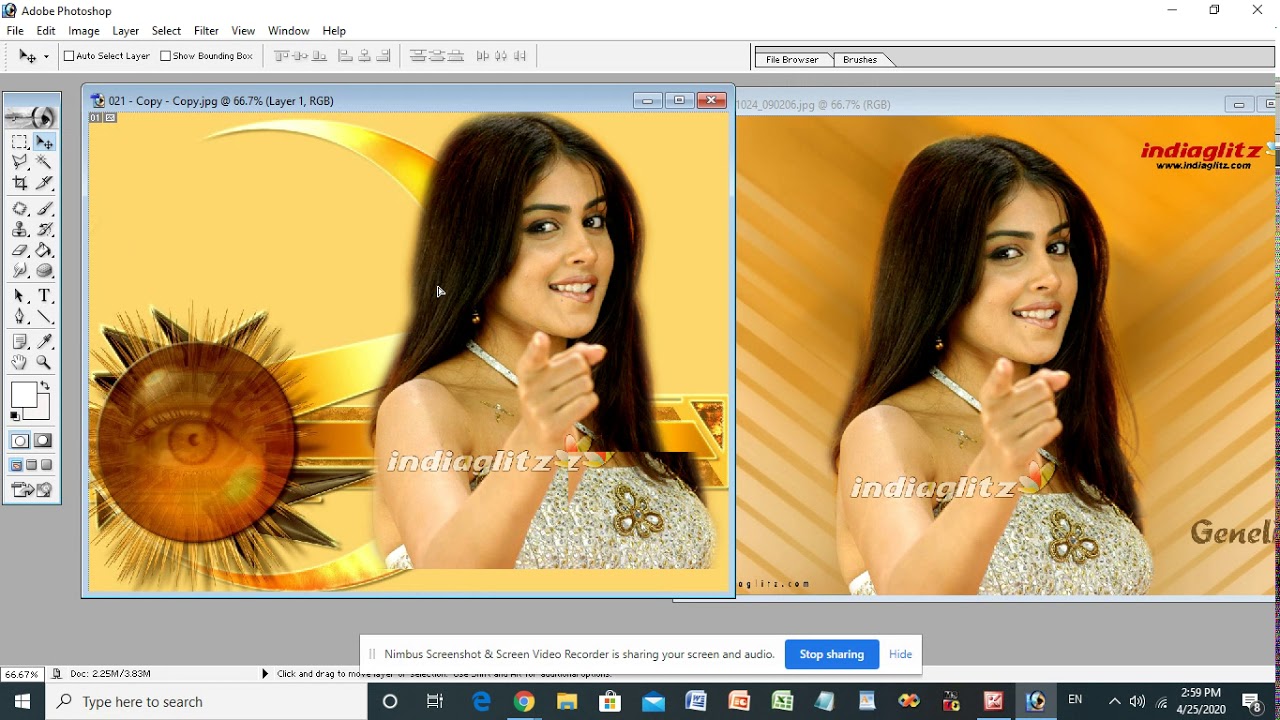This screenshot has height=720, width=1280.
Task: Select the Move tool in toolbox
Action: click(x=44, y=143)
